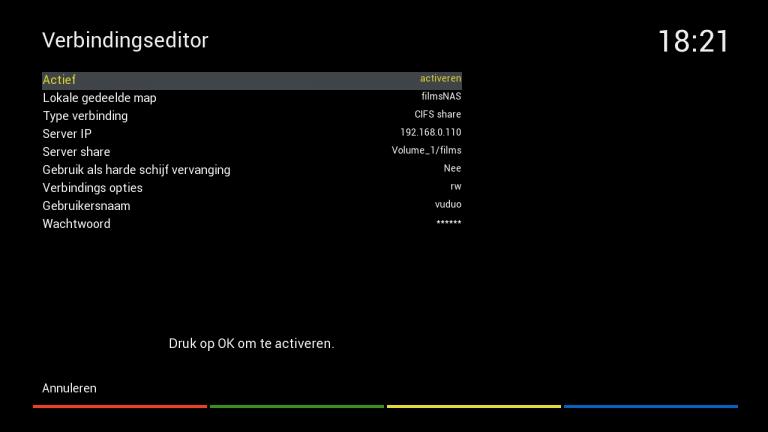Image resolution: width=768 pixels, height=432 pixels.
Task: Edit the Volume_1/films share path
Action: point(426,150)
